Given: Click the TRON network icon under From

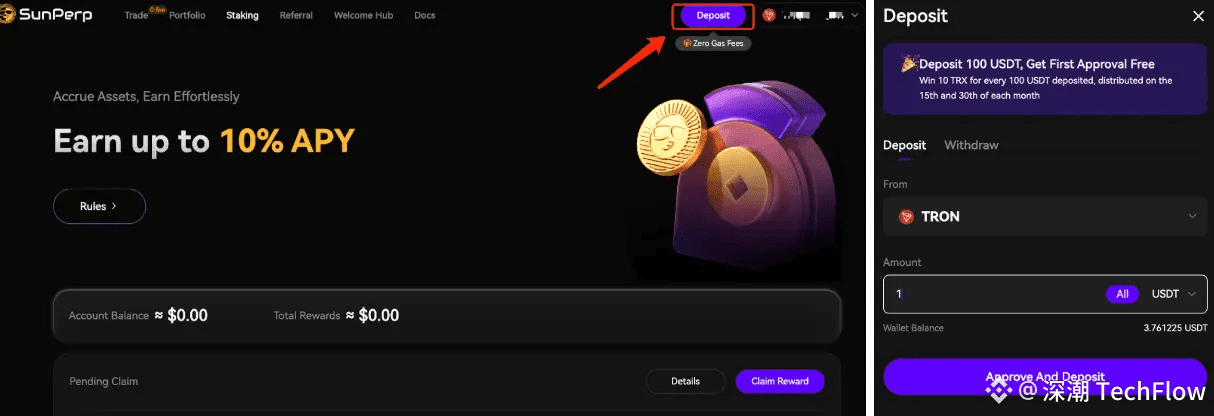Looking at the screenshot, I should click(907, 216).
